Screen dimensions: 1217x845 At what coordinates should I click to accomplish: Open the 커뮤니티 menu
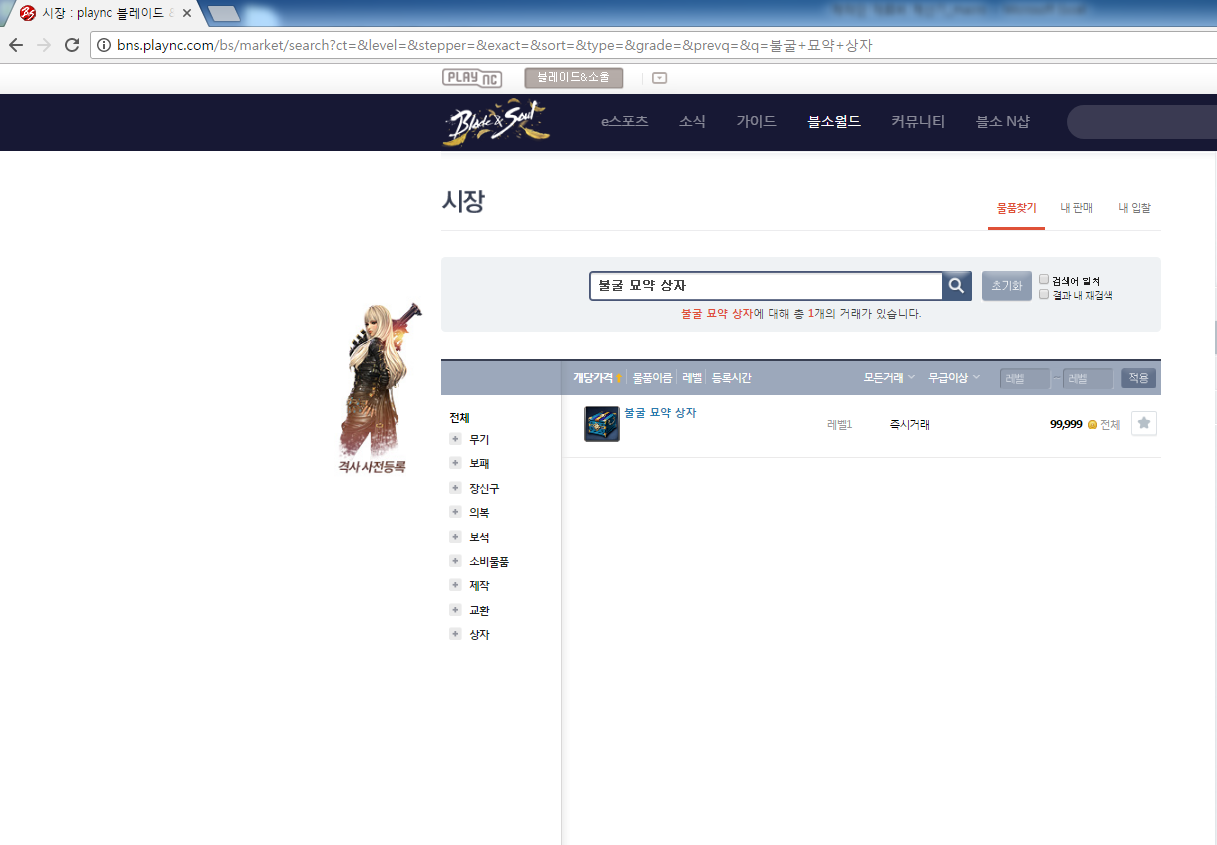click(918, 121)
